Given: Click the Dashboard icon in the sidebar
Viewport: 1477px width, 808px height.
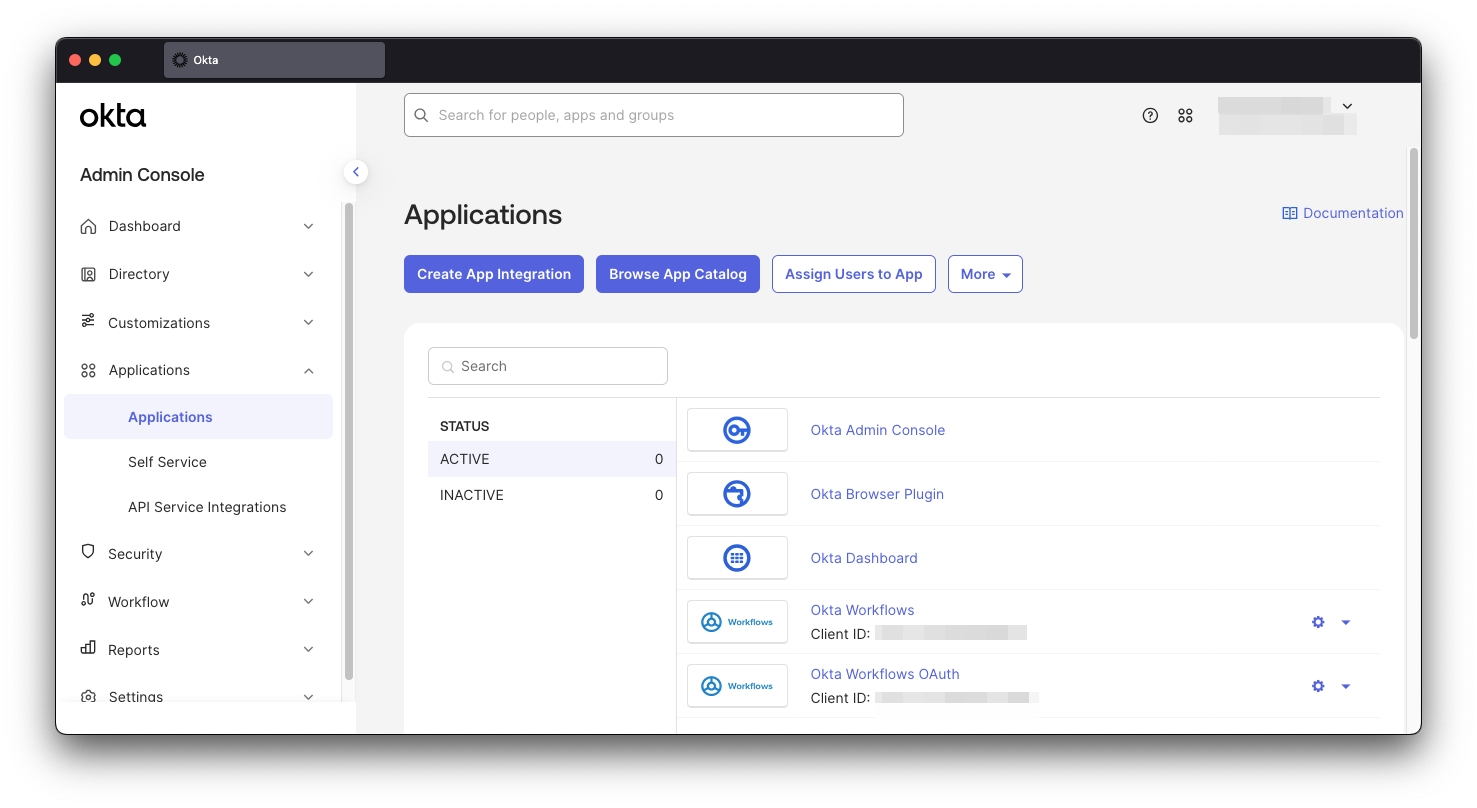Looking at the screenshot, I should point(89,226).
